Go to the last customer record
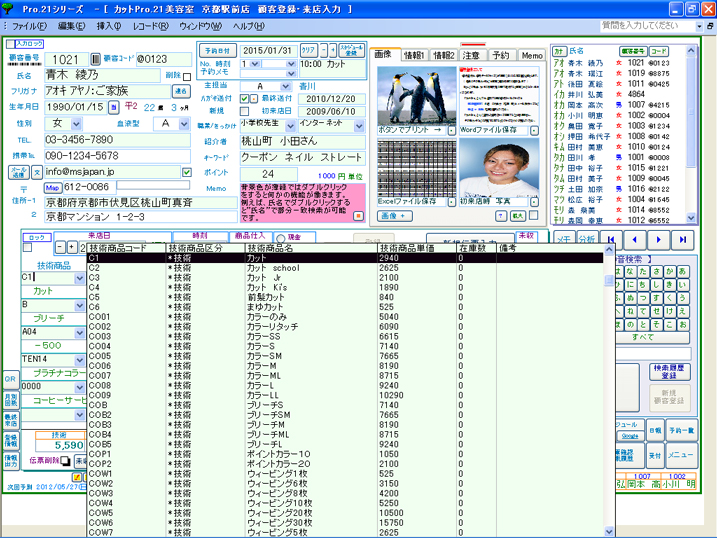This screenshot has height=538, width=717. (x=683, y=240)
